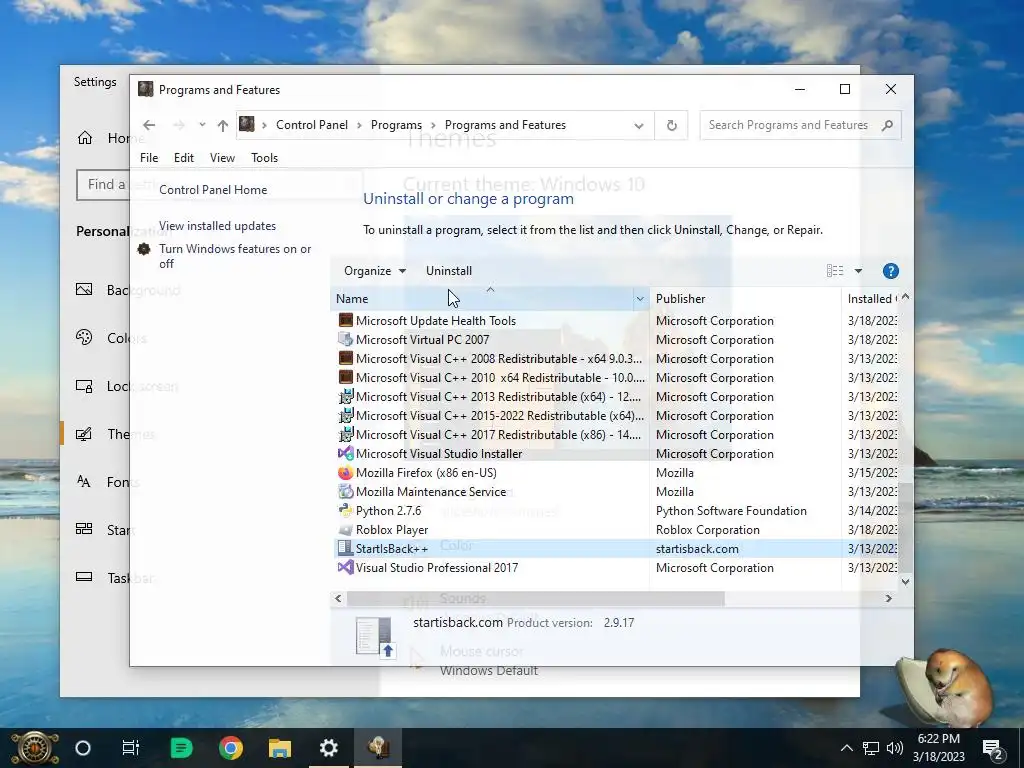Select Microsoft Visual C++ 2013 Redistributable (x64) row
The height and width of the screenshot is (768, 1024).
click(615, 396)
